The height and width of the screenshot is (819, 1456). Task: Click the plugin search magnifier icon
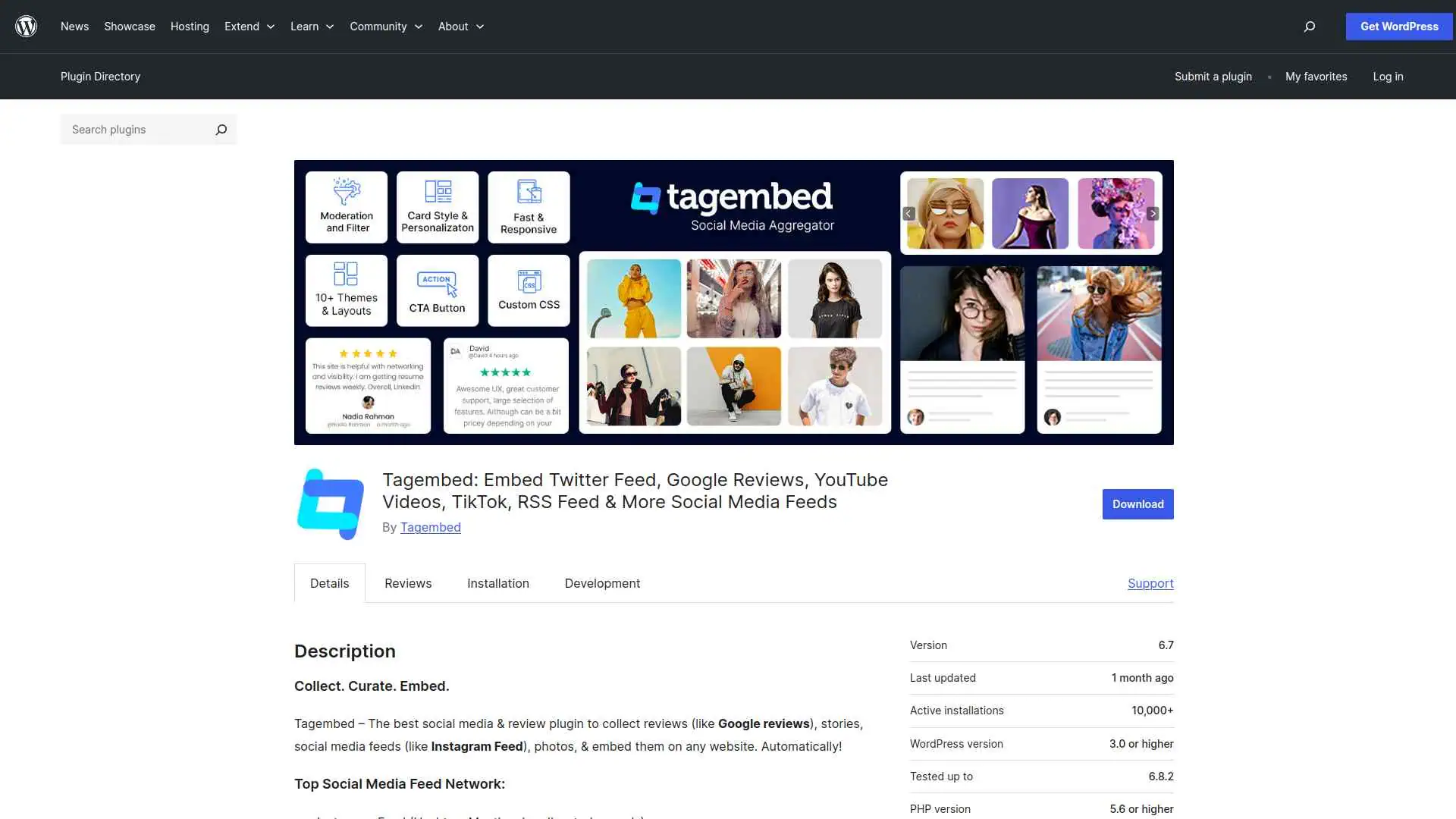221,130
